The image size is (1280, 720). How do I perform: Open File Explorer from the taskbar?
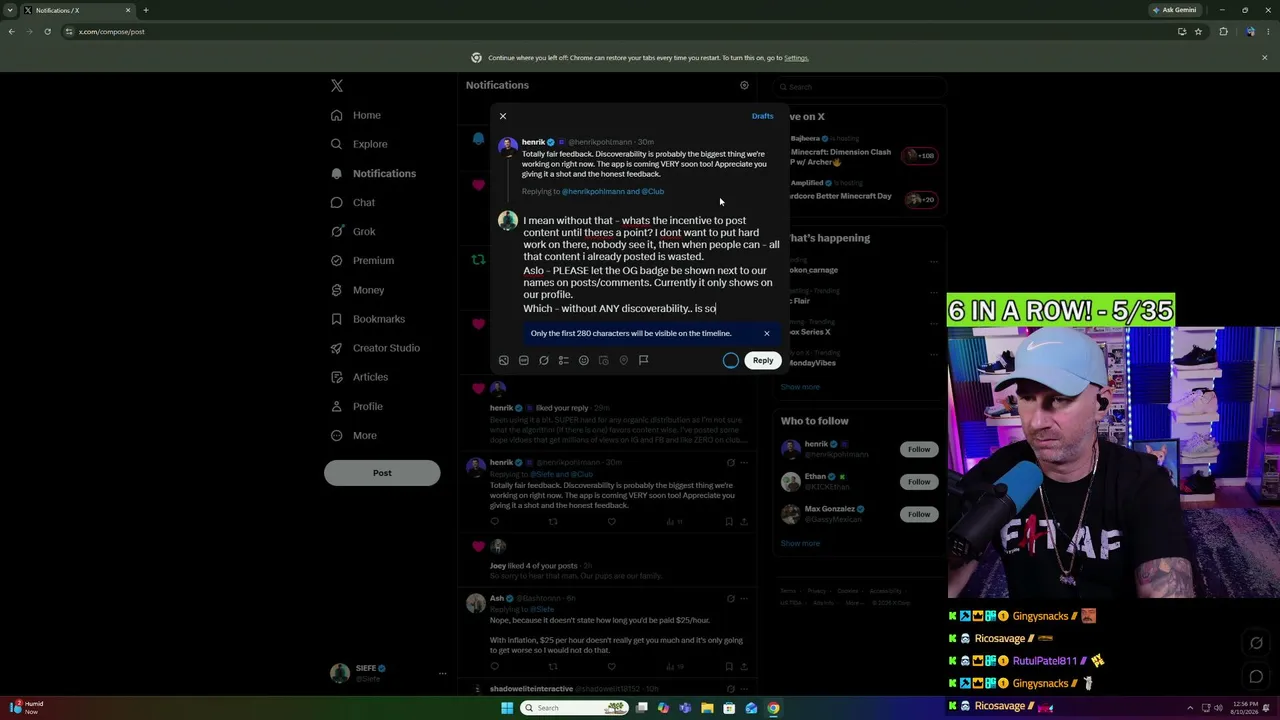(x=707, y=708)
